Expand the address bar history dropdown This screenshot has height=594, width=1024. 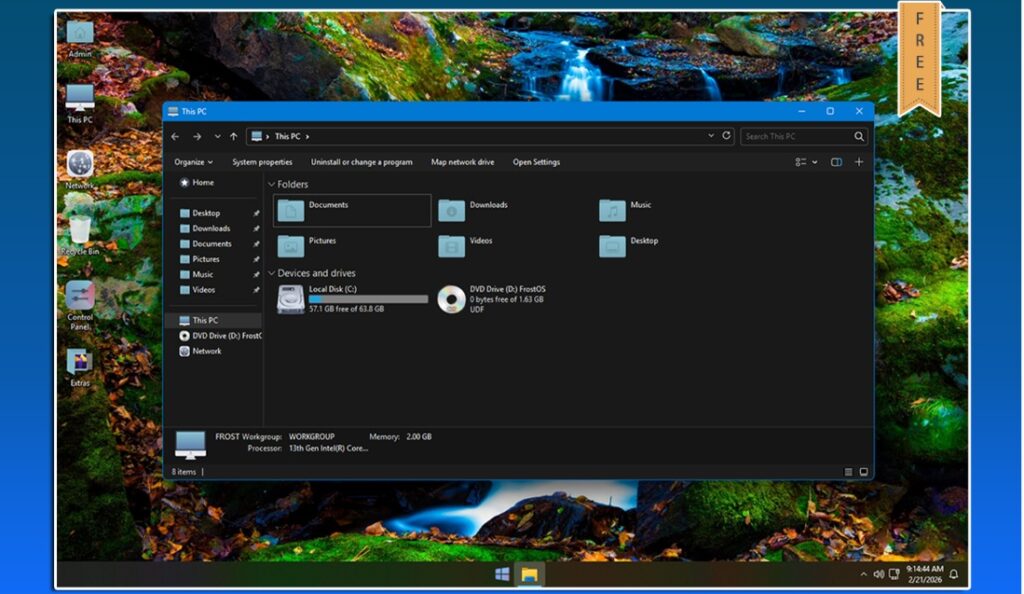click(711, 136)
